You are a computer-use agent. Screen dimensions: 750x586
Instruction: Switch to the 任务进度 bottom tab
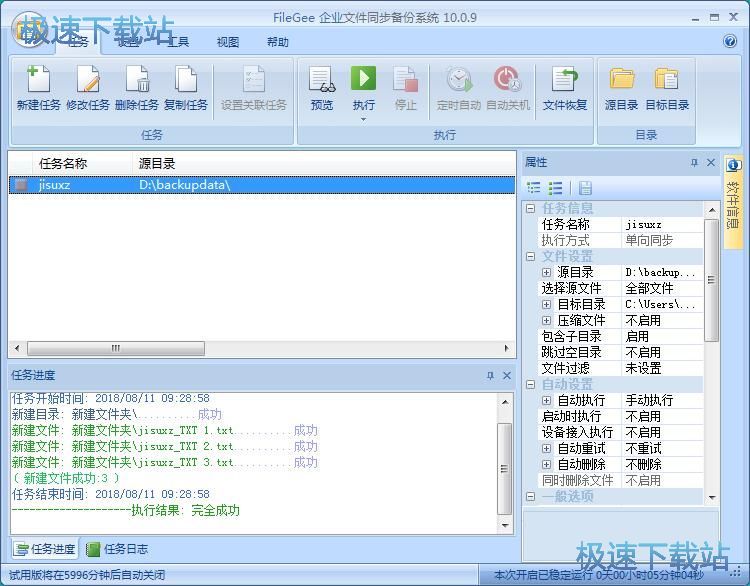point(44,549)
